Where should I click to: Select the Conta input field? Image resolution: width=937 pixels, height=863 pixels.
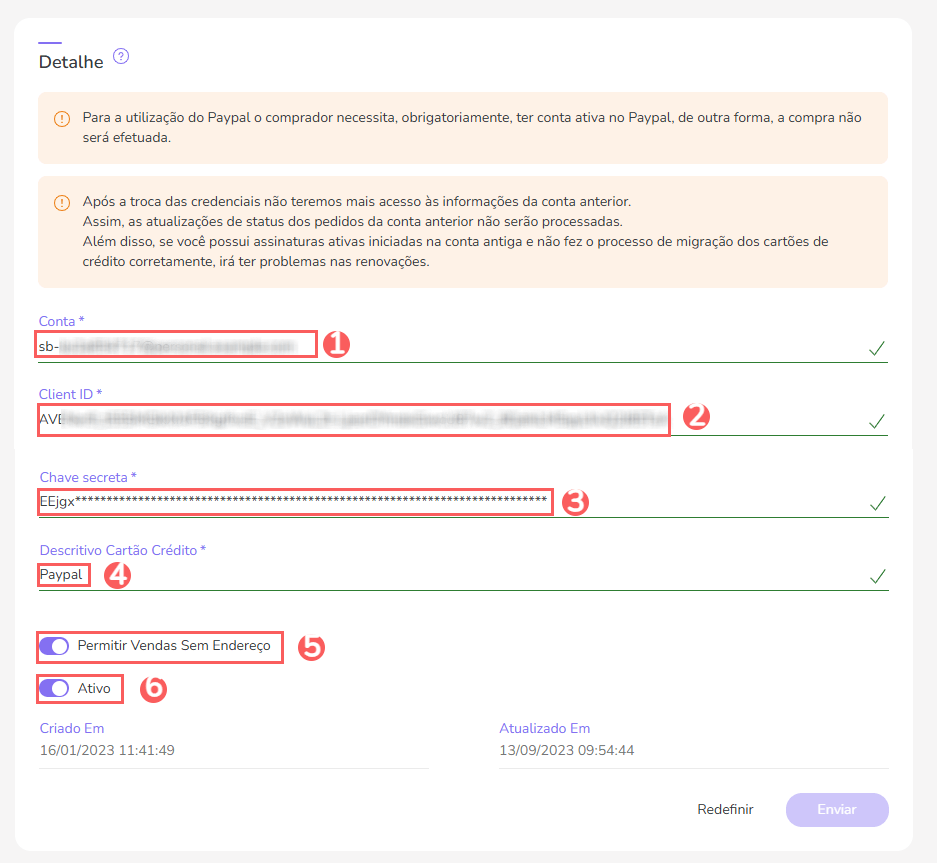(x=175, y=344)
